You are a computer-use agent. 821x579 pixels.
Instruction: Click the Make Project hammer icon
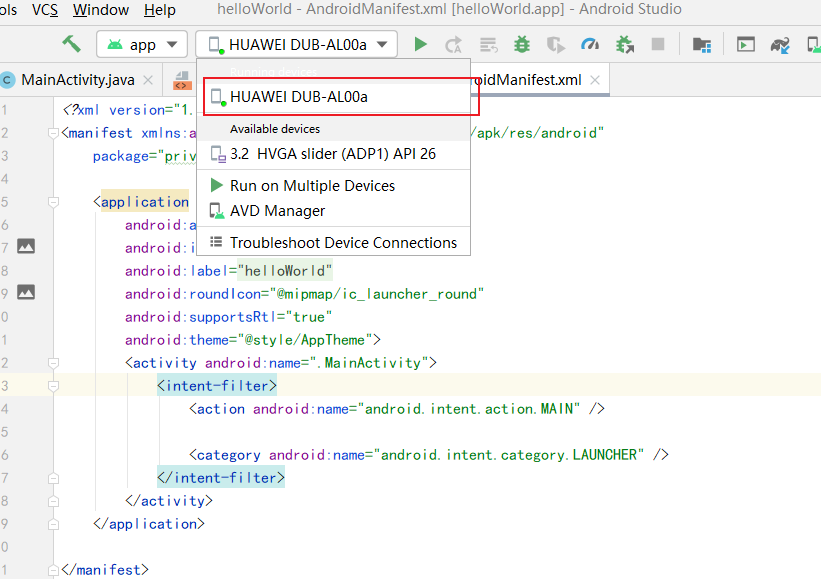72,44
